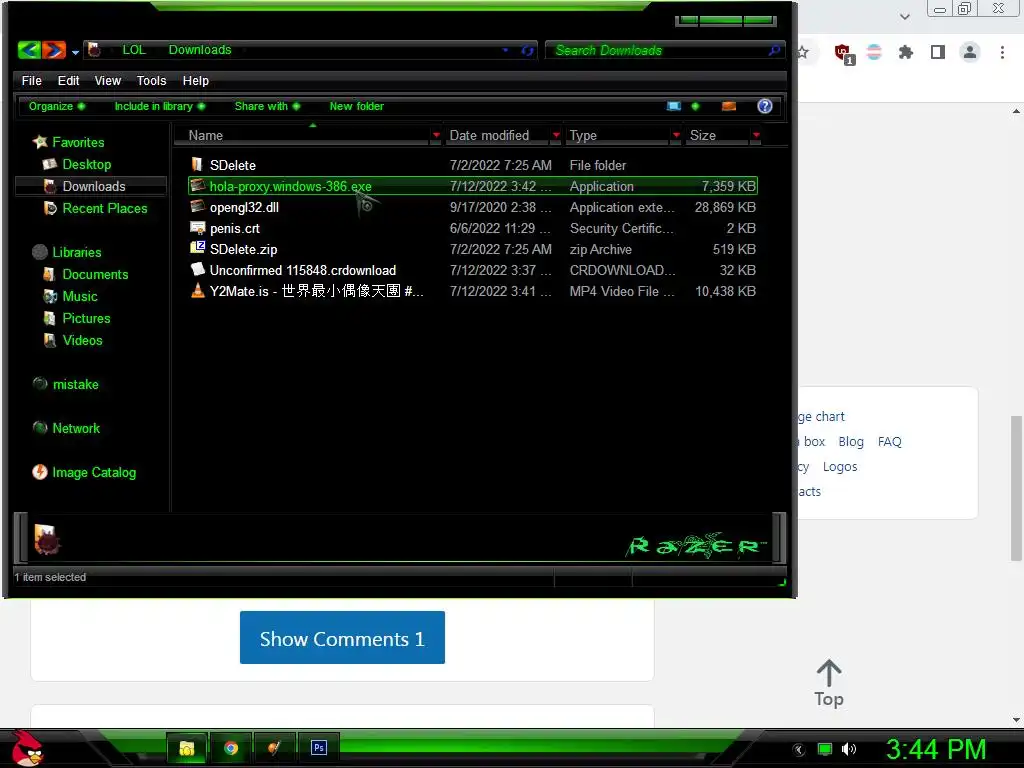Open the View menu

[108, 80]
